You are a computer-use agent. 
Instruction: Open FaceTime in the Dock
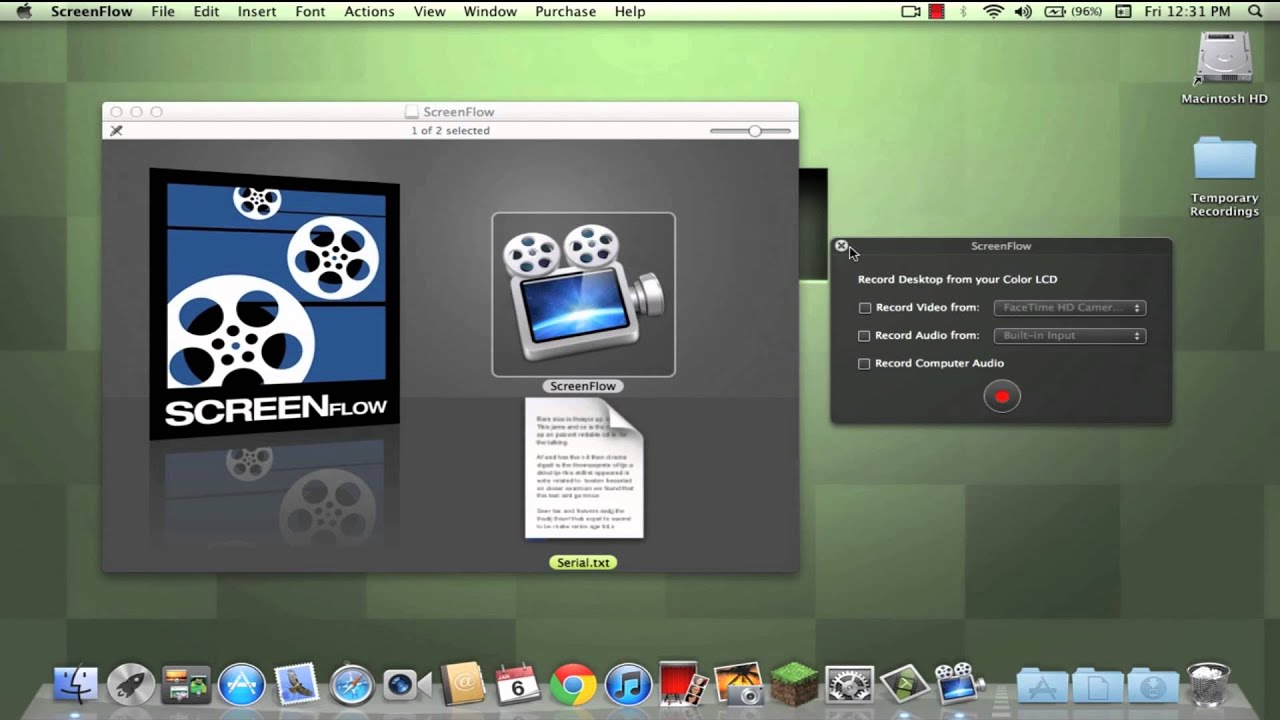(406, 685)
